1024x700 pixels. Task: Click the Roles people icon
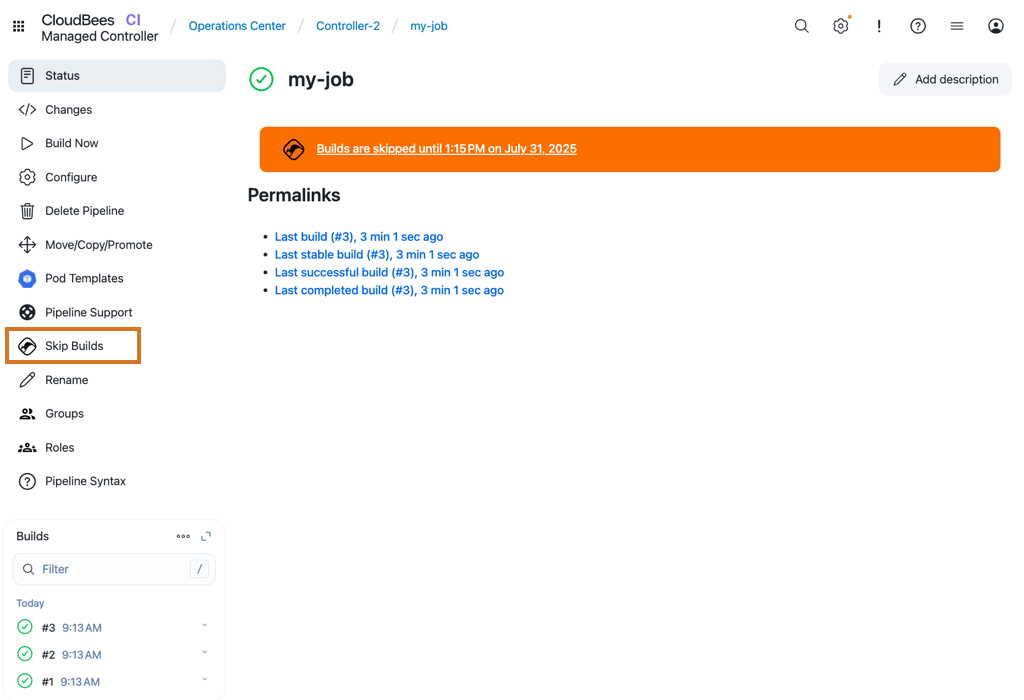coord(27,447)
